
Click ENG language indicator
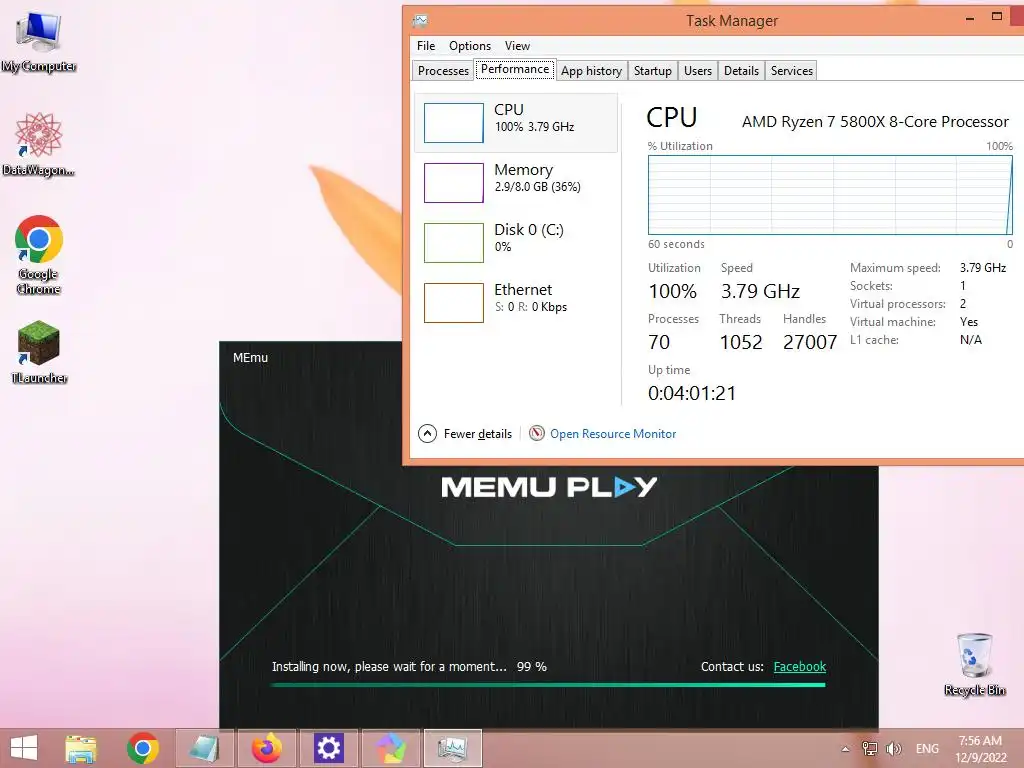pos(927,748)
